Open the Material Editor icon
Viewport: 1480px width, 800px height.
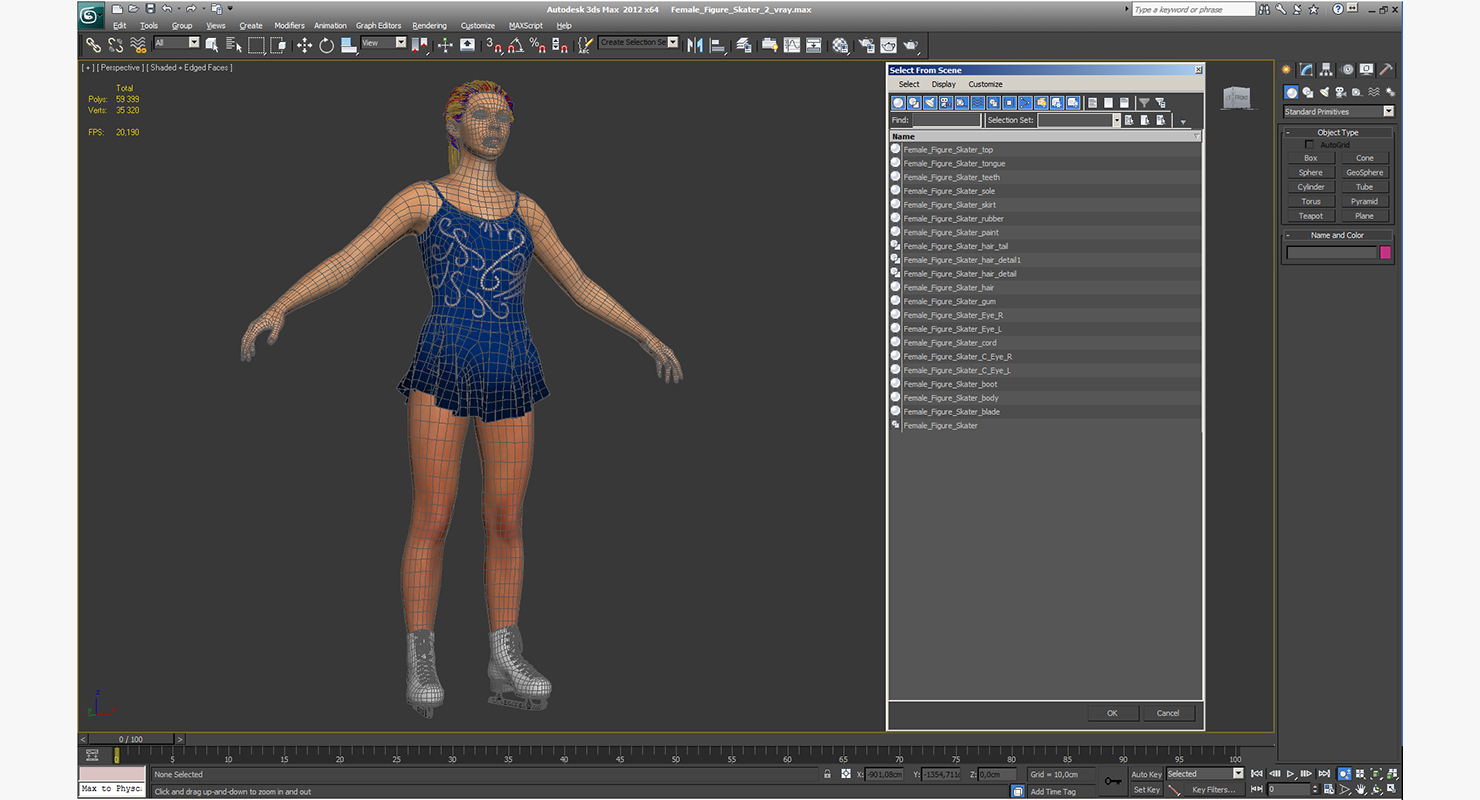click(839, 44)
